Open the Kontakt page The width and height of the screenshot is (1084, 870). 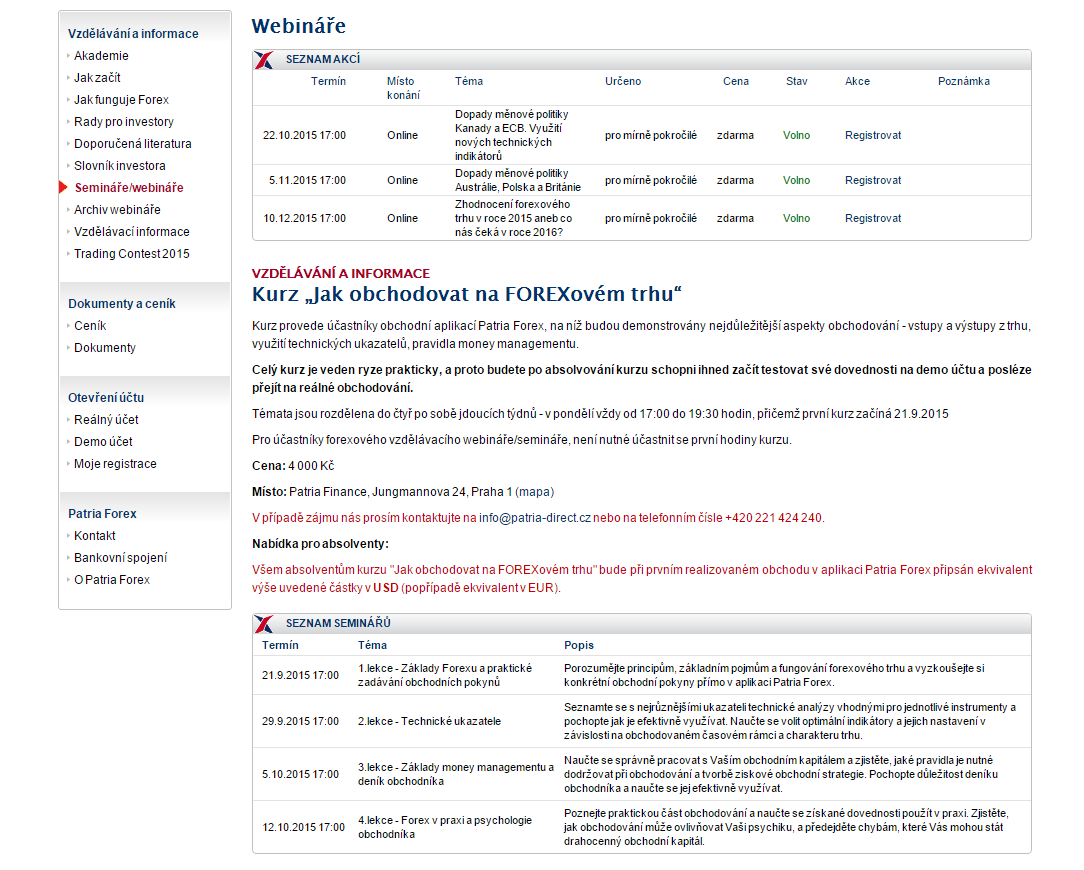(x=95, y=537)
